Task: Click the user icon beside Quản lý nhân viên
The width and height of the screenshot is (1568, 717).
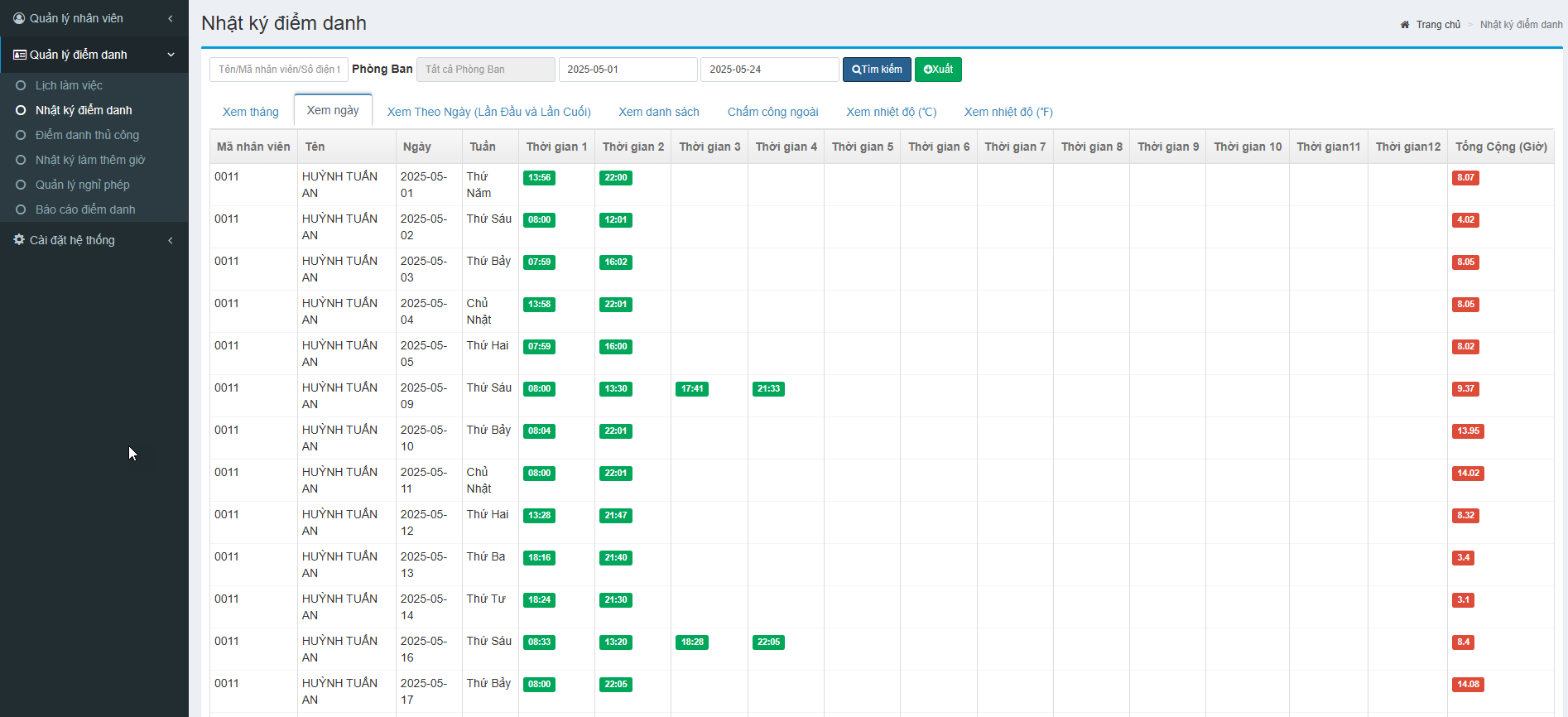Action: pos(19,18)
